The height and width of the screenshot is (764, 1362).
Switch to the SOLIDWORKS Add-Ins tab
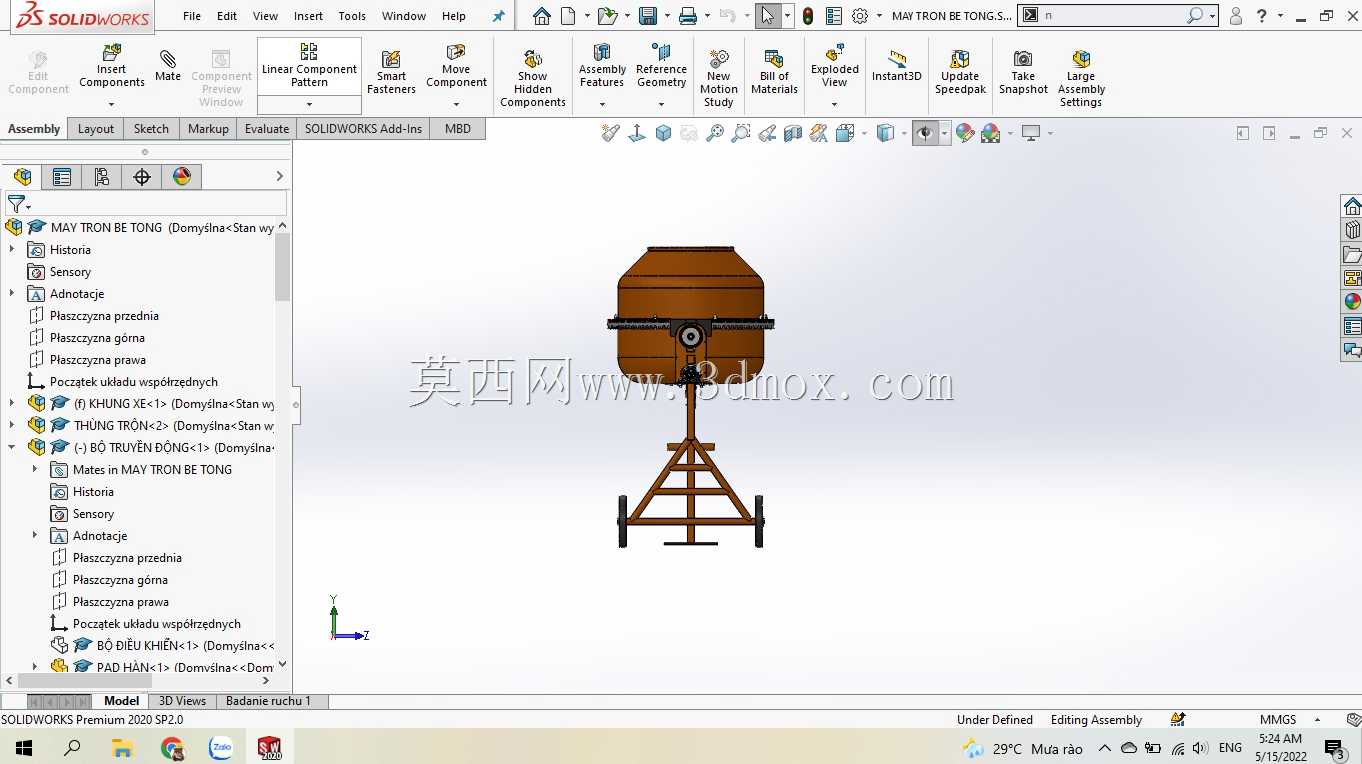click(363, 129)
